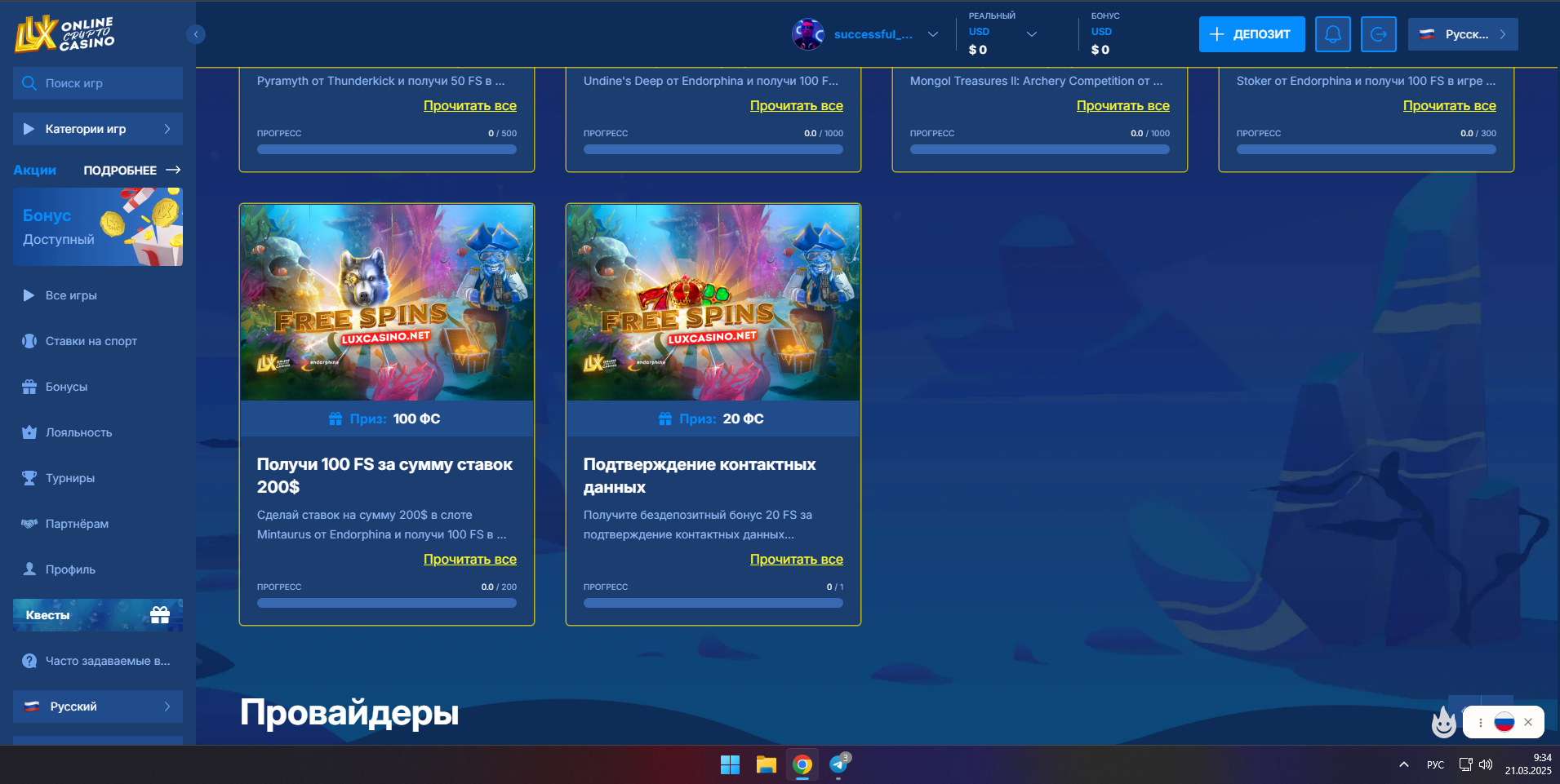
Task: Click the magnifier icon in game search
Action: point(29,83)
